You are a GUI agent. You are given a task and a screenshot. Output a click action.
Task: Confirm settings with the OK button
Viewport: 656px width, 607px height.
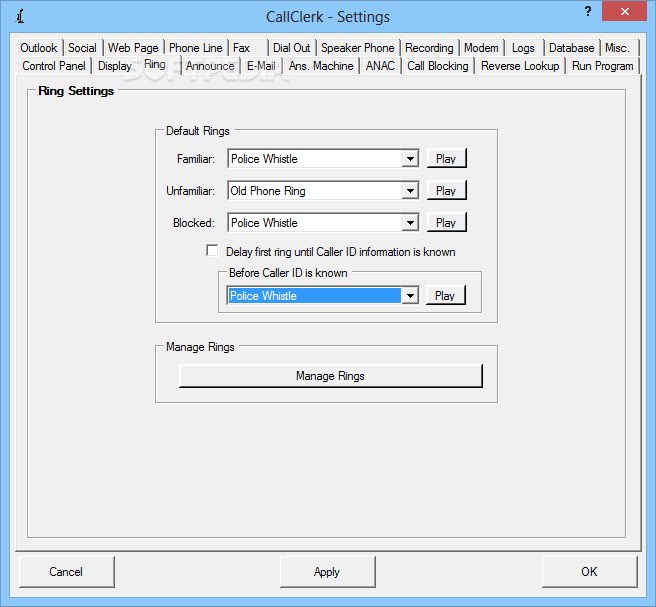[589, 571]
